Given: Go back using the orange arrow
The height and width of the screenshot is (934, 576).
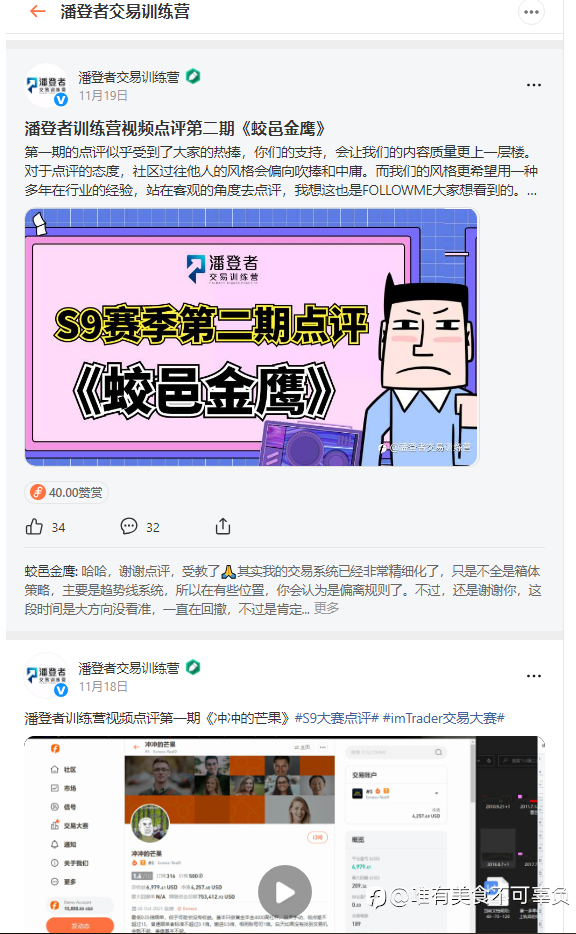Looking at the screenshot, I should 38,11.
